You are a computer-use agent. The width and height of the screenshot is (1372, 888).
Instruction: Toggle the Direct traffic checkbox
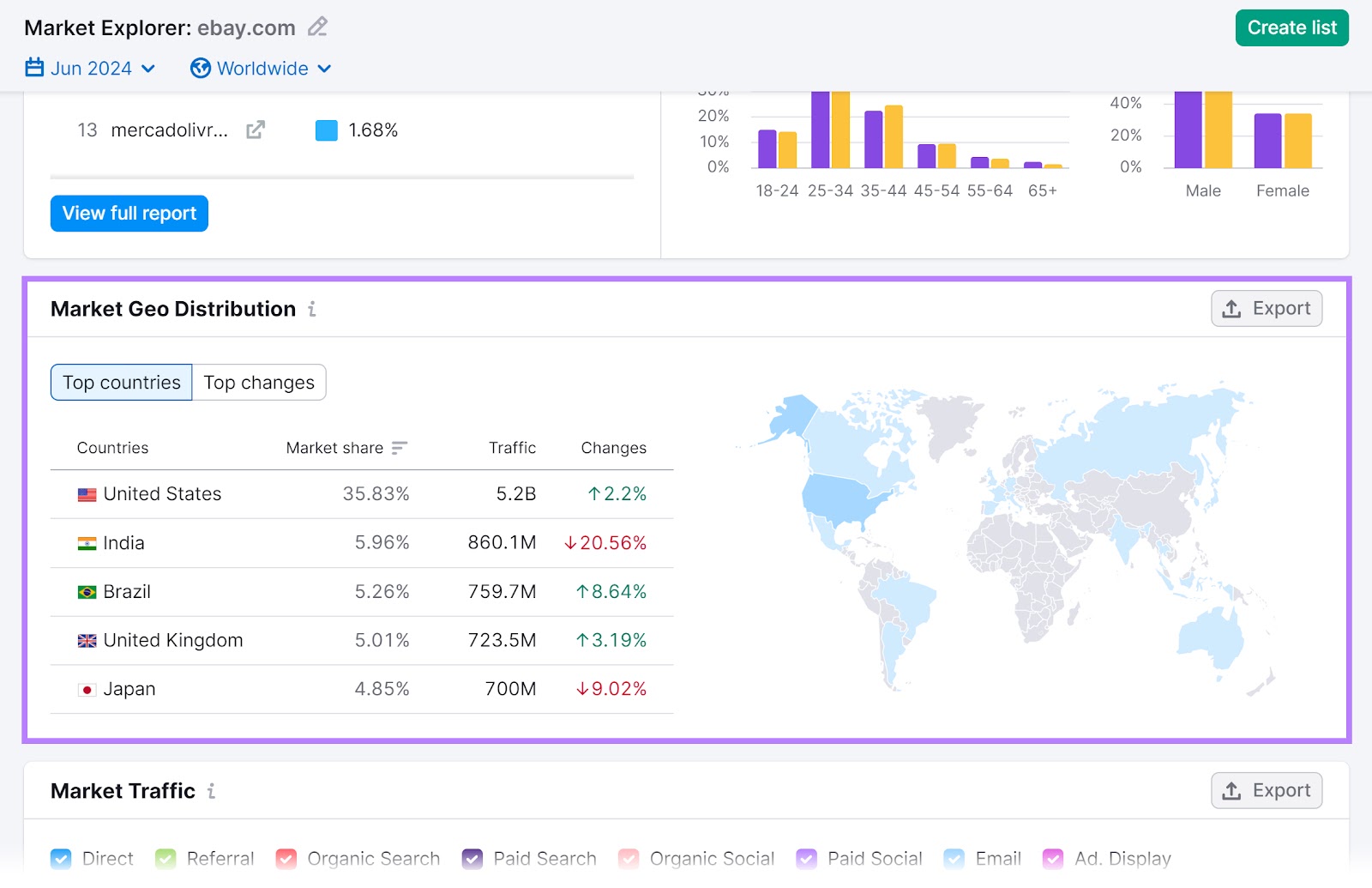(61, 859)
